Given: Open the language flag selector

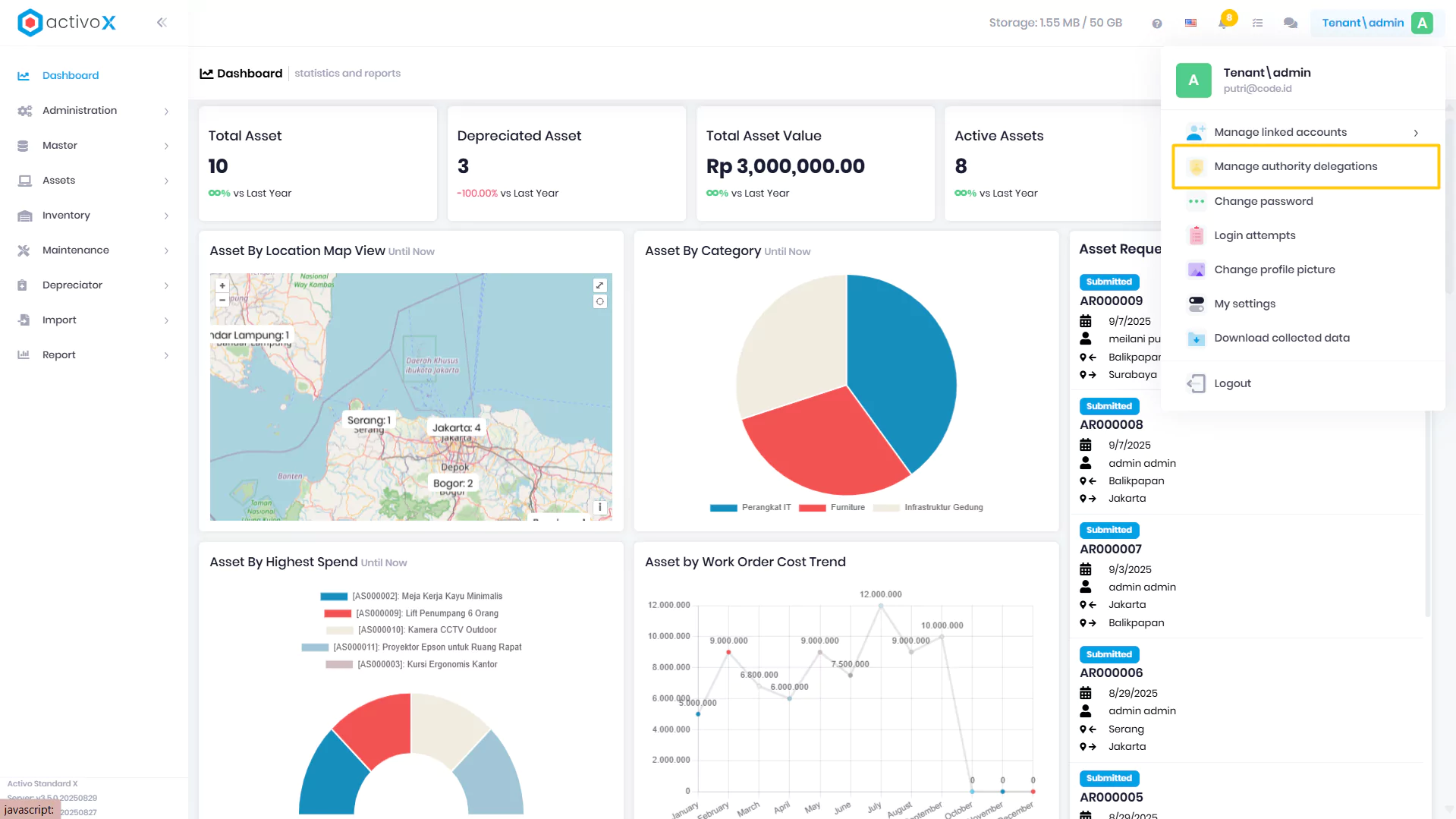Looking at the screenshot, I should [1190, 24].
